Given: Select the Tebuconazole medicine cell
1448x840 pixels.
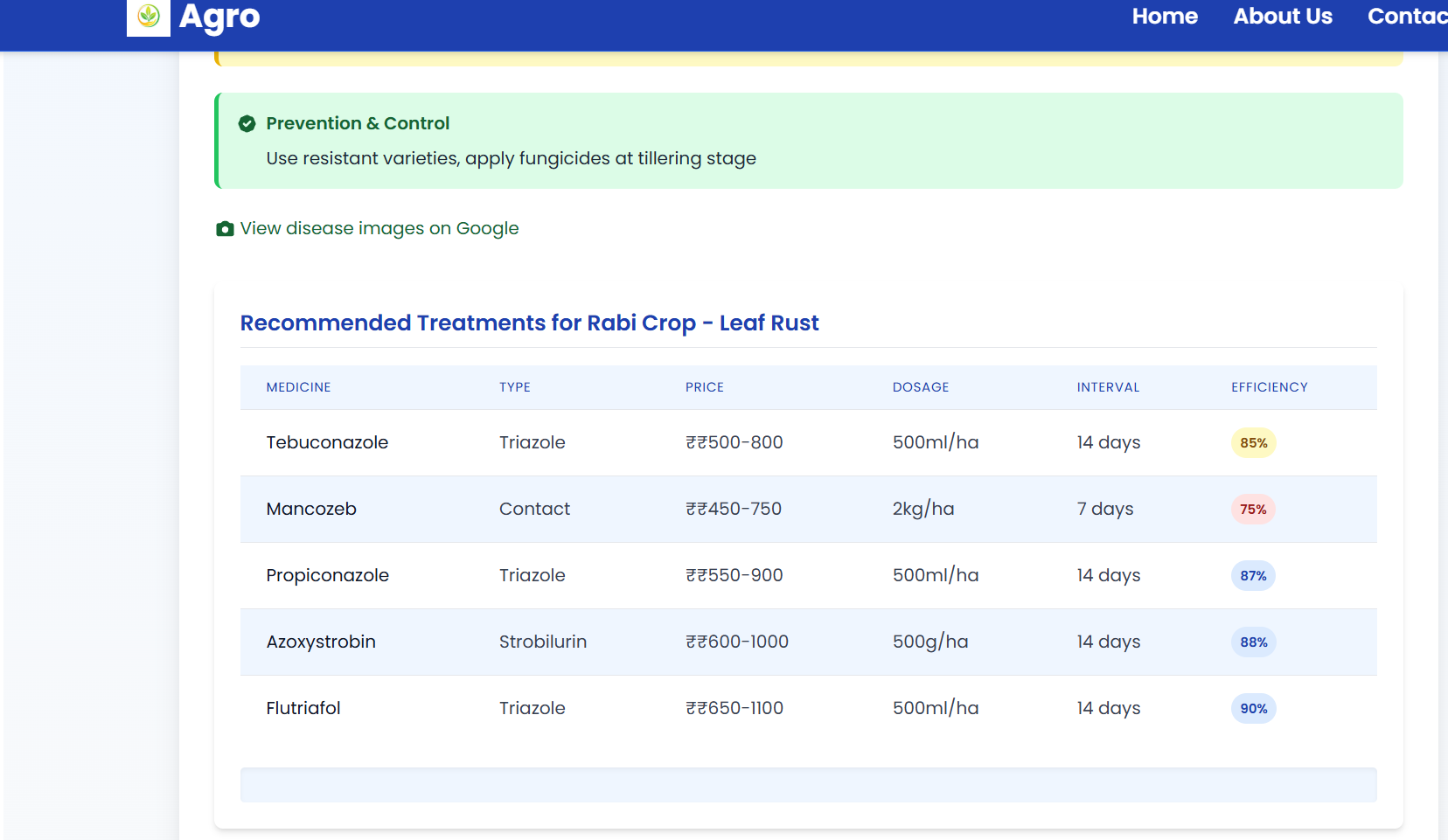Looking at the screenshot, I should 327,443.
